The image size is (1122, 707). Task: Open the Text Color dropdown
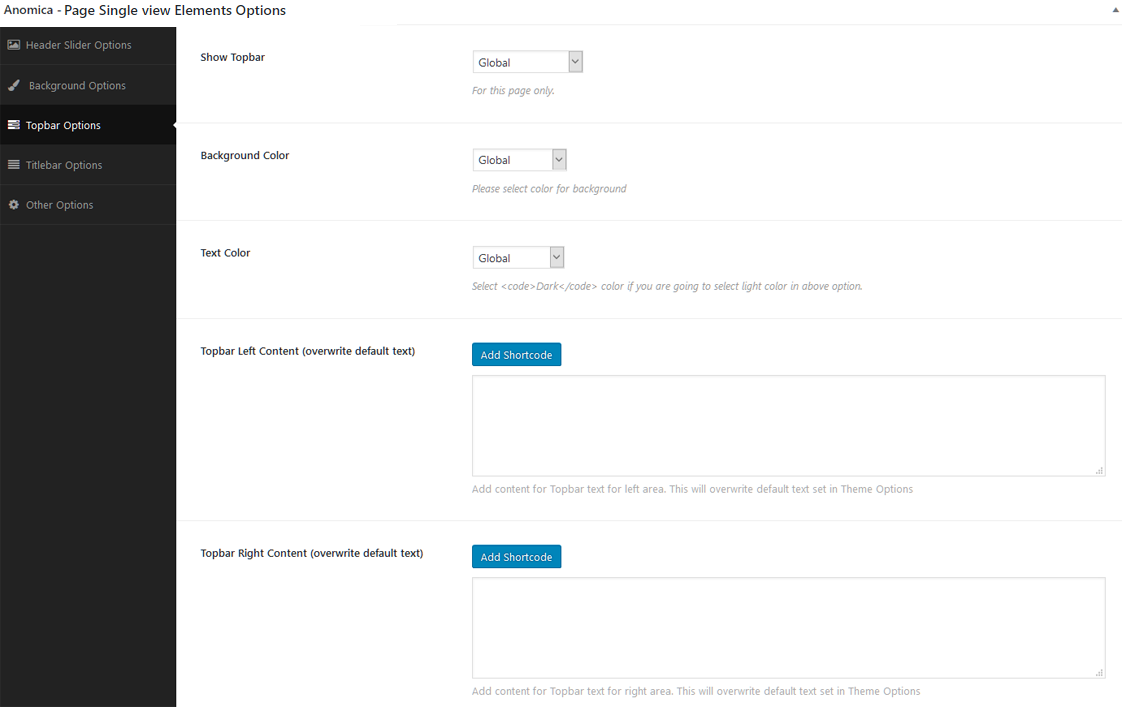518,258
